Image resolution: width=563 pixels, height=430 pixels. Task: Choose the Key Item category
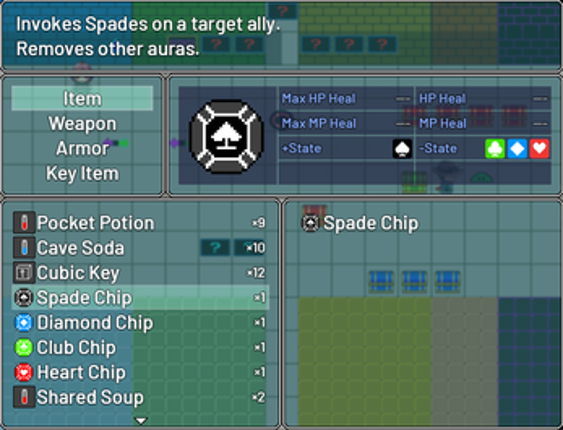point(82,174)
